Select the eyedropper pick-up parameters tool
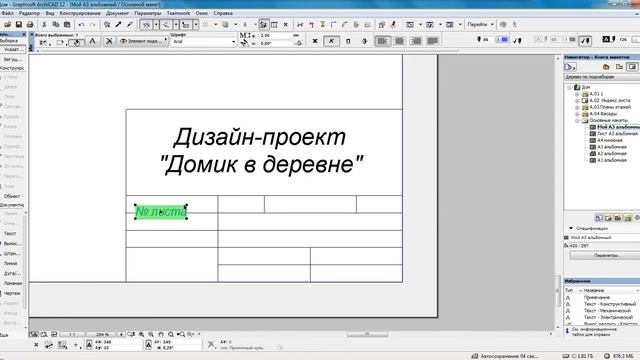This screenshot has width=640, height=360. 118,24
